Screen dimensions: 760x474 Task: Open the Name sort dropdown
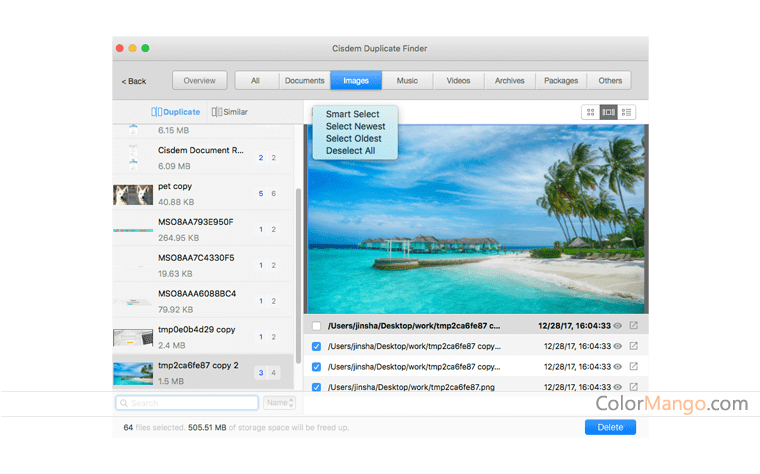point(278,403)
